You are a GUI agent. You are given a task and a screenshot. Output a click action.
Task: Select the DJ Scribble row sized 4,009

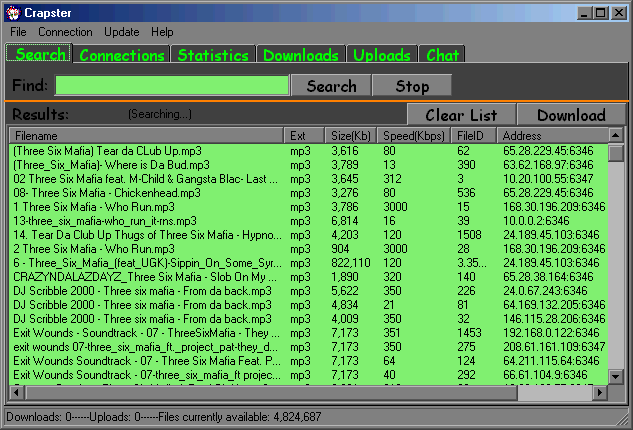click(308, 319)
